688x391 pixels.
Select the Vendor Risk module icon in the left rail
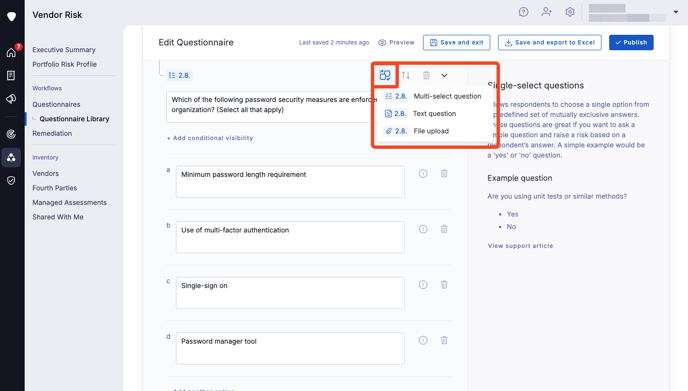coord(11,158)
